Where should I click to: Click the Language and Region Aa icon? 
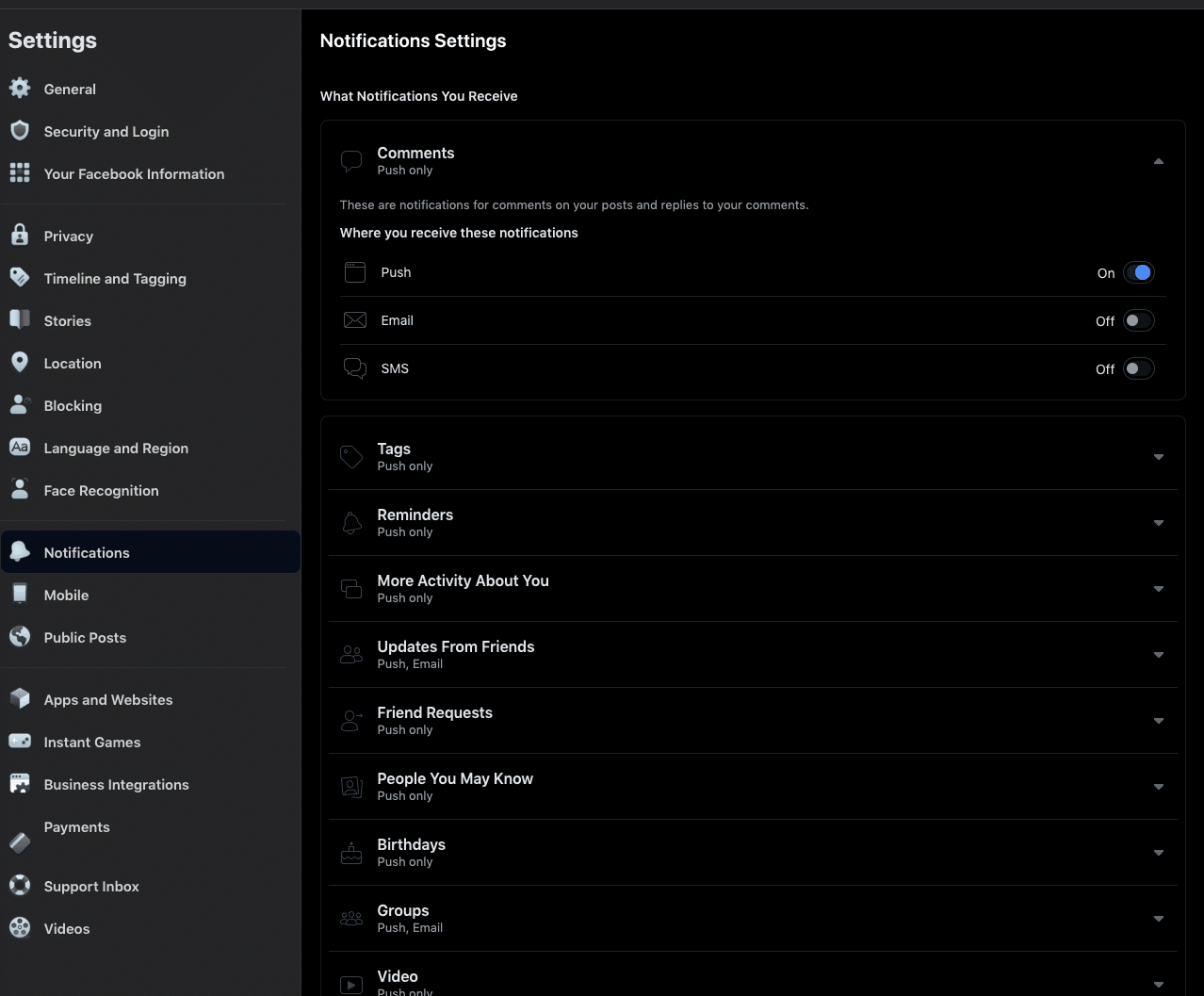click(20, 448)
